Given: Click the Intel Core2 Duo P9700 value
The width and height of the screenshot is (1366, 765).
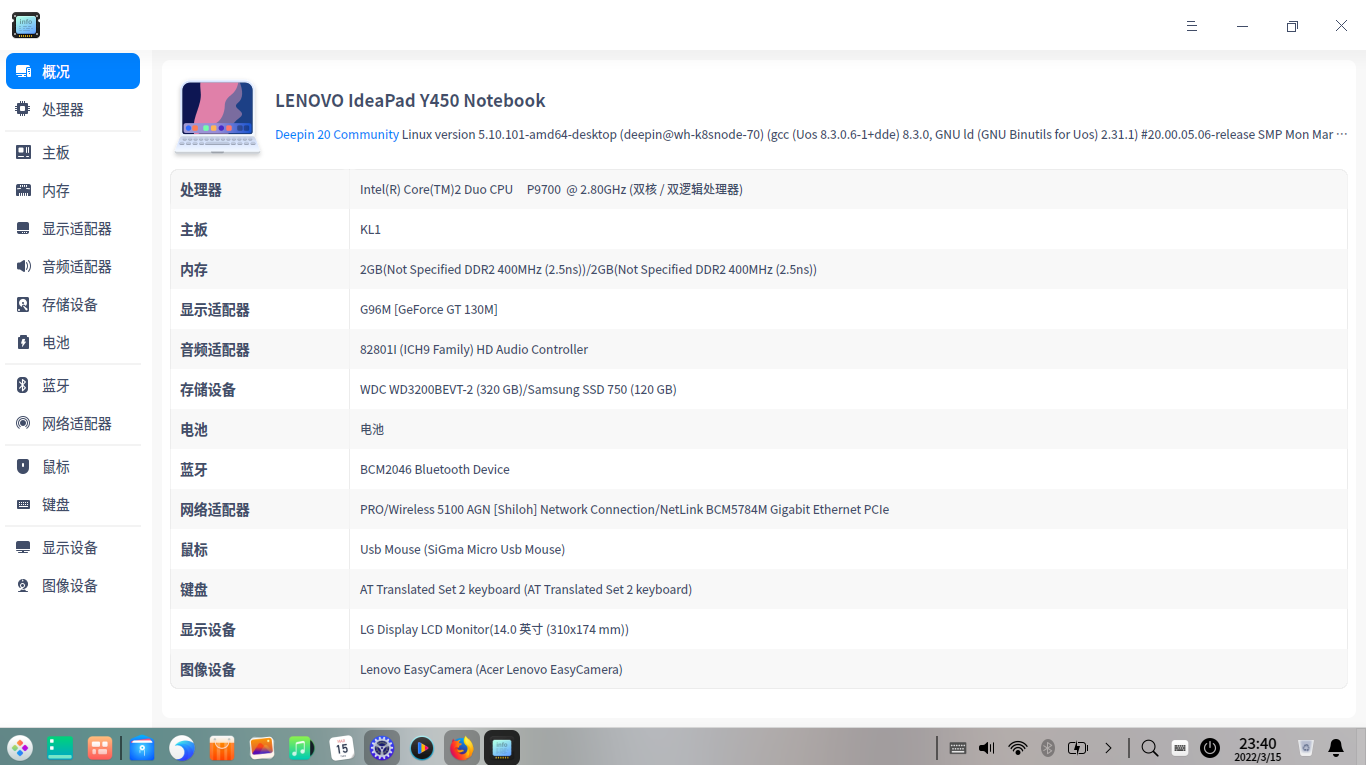Looking at the screenshot, I should (551, 189).
